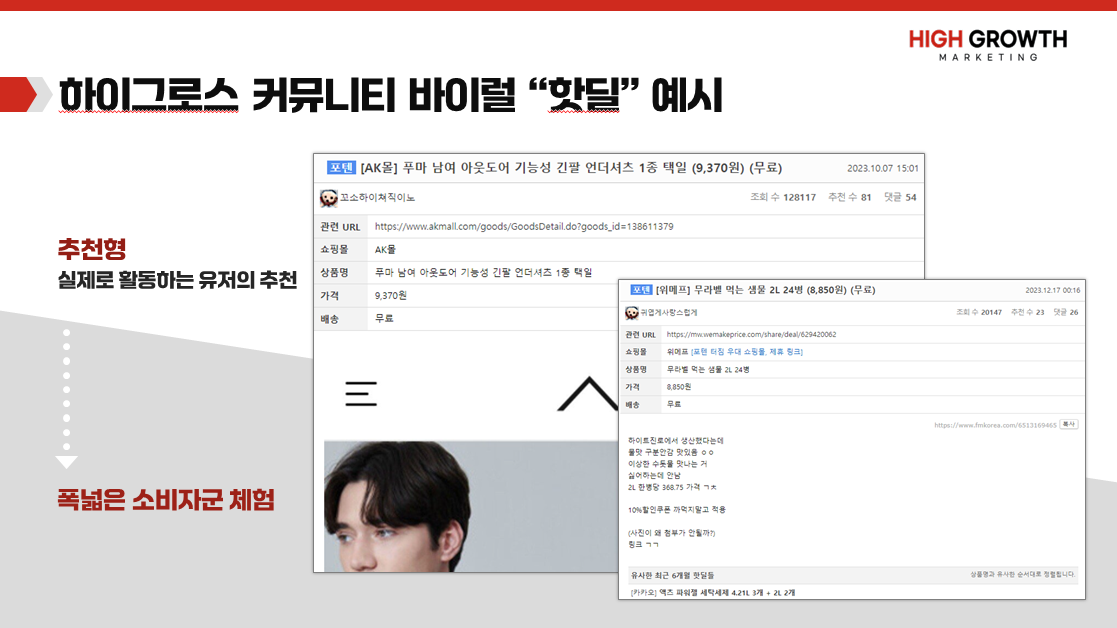The height and width of the screenshot is (628, 1117).
Task: Click the 복사 copy button next to fmkorea URL
Action: pos(1069,424)
